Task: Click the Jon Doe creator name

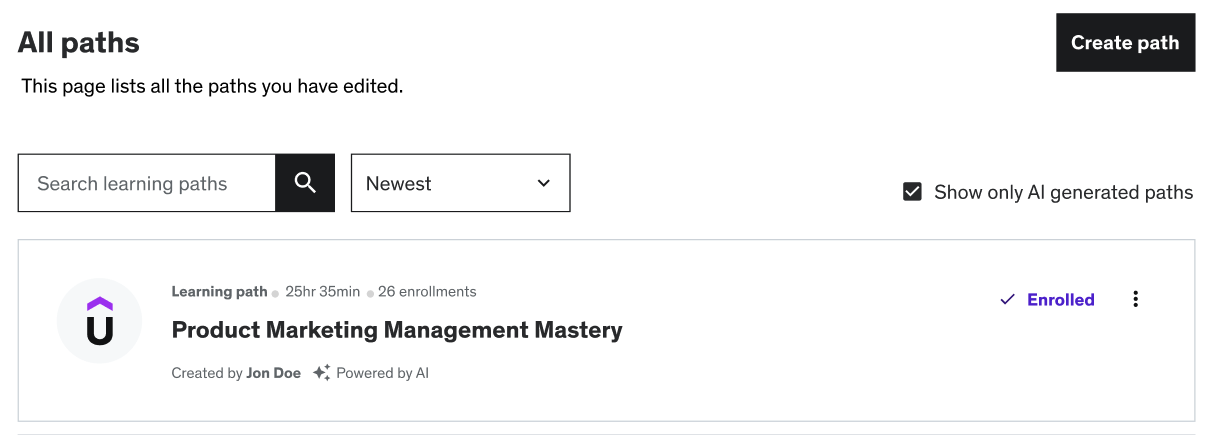Action: click(274, 373)
